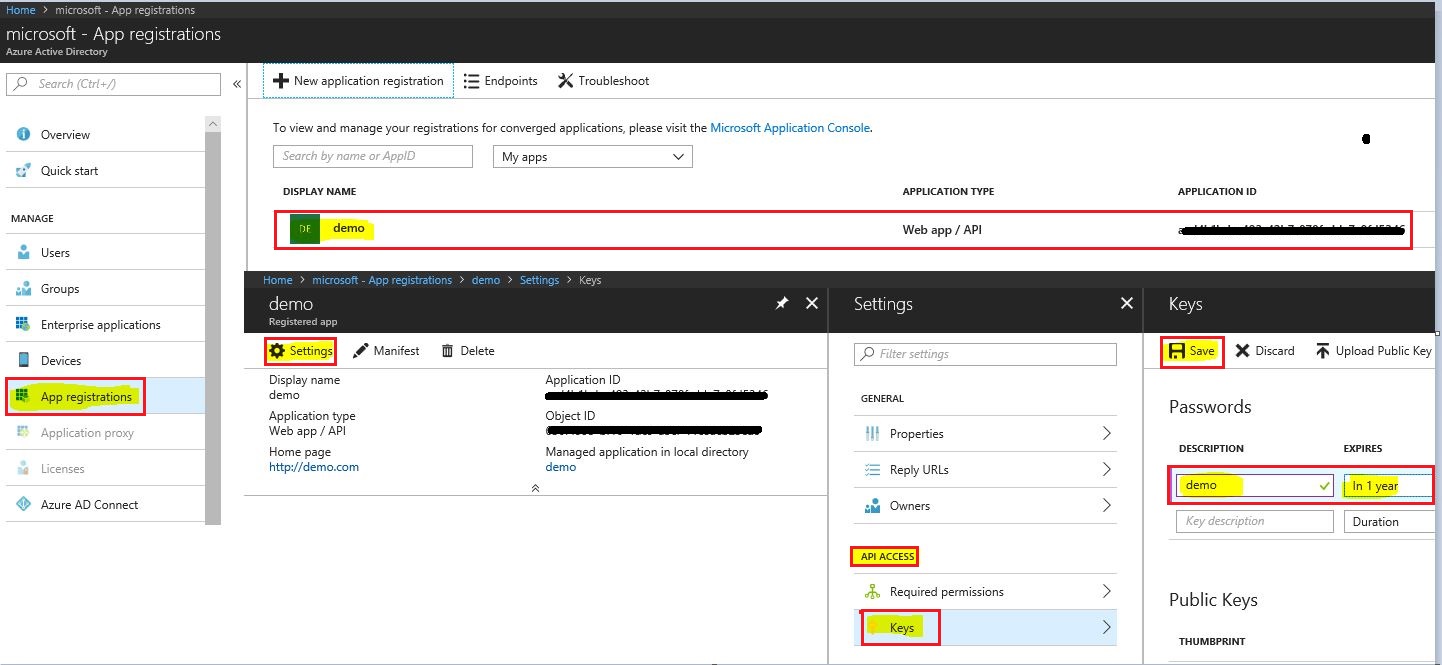The image size is (1442, 665).
Task: Click the Save floppy disk icon
Action: (1177, 351)
